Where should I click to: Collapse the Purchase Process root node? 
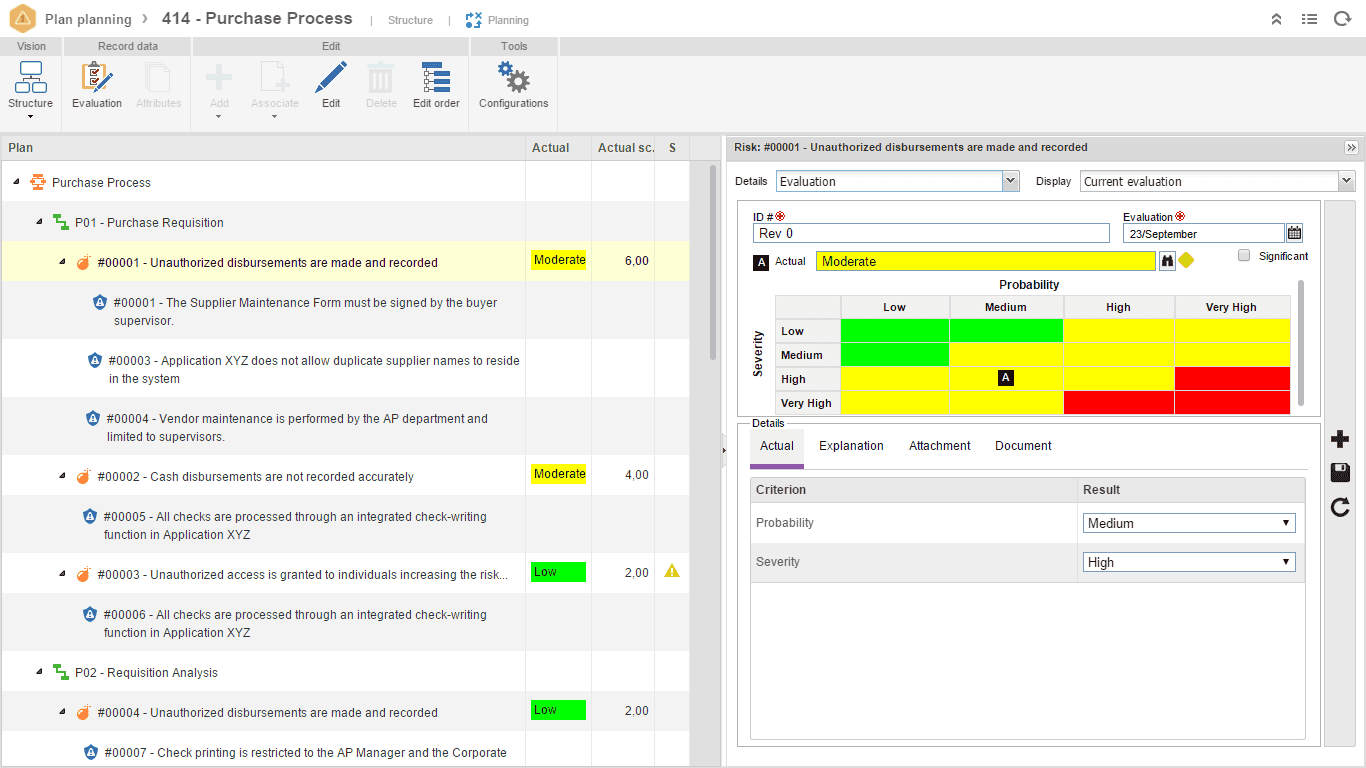tap(17, 182)
